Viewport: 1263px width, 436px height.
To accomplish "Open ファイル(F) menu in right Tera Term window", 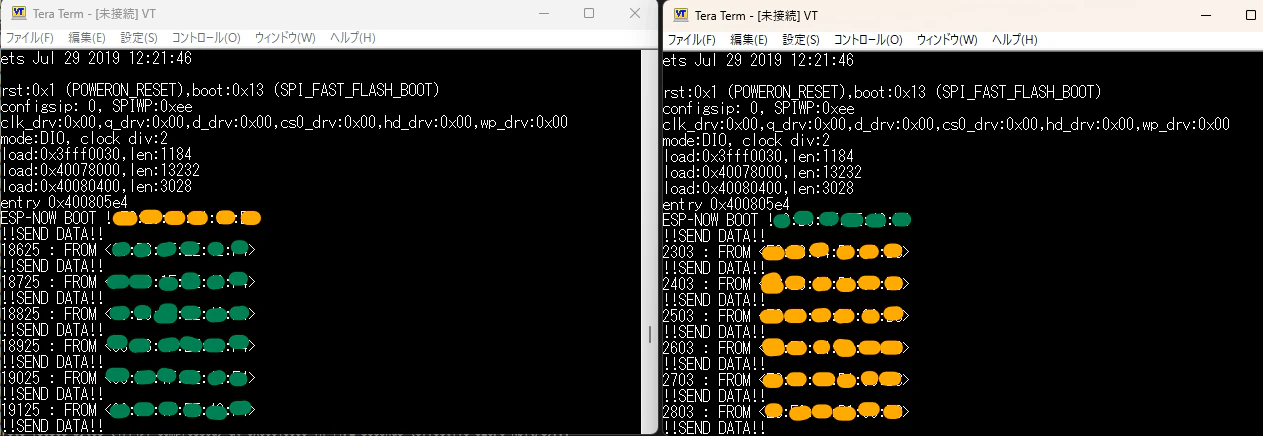I will (692, 39).
